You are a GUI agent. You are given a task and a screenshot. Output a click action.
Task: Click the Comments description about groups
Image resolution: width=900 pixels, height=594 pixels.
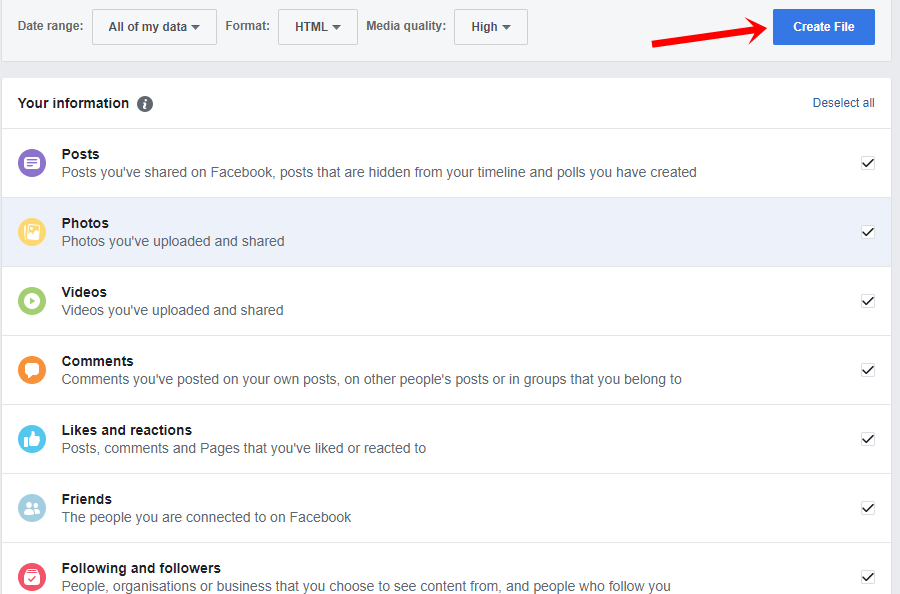click(372, 379)
